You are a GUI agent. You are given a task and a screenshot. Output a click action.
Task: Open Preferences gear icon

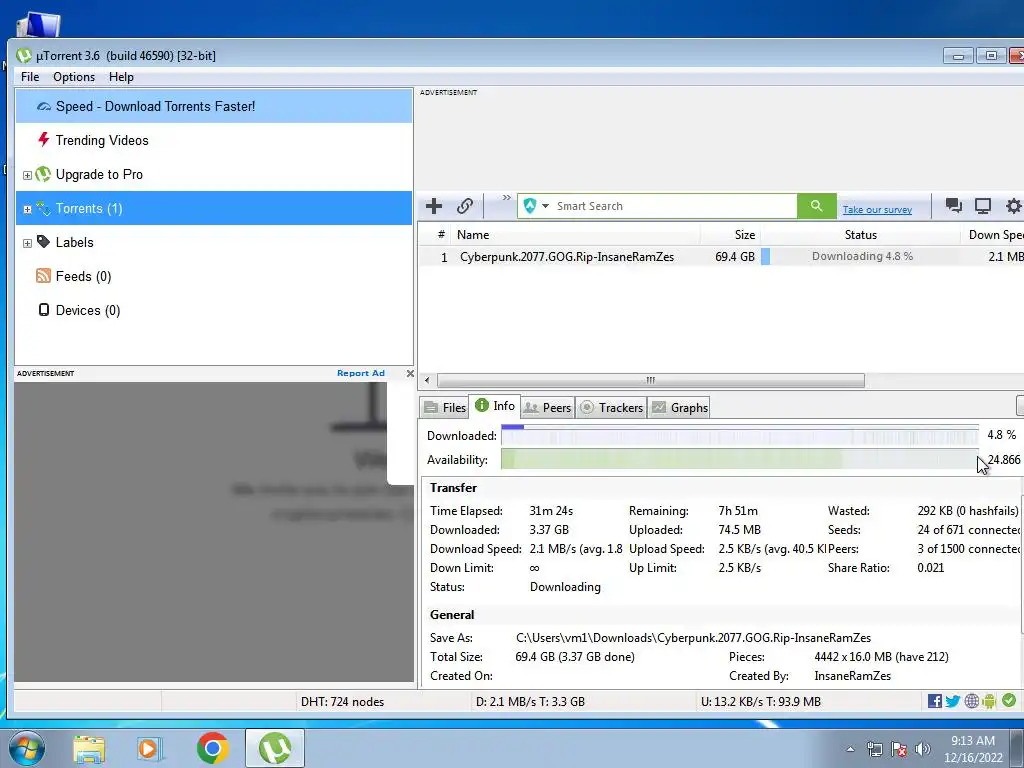coord(1014,206)
